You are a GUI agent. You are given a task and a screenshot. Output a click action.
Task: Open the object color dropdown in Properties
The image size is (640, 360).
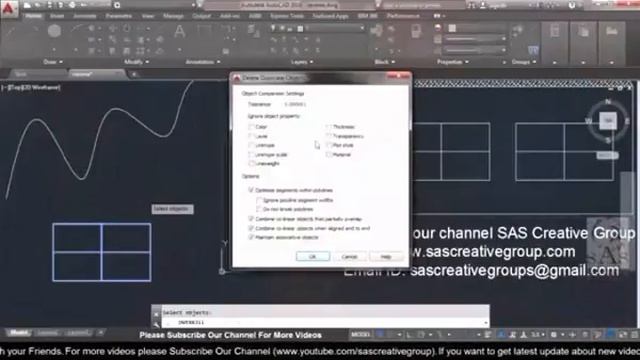[476, 28]
